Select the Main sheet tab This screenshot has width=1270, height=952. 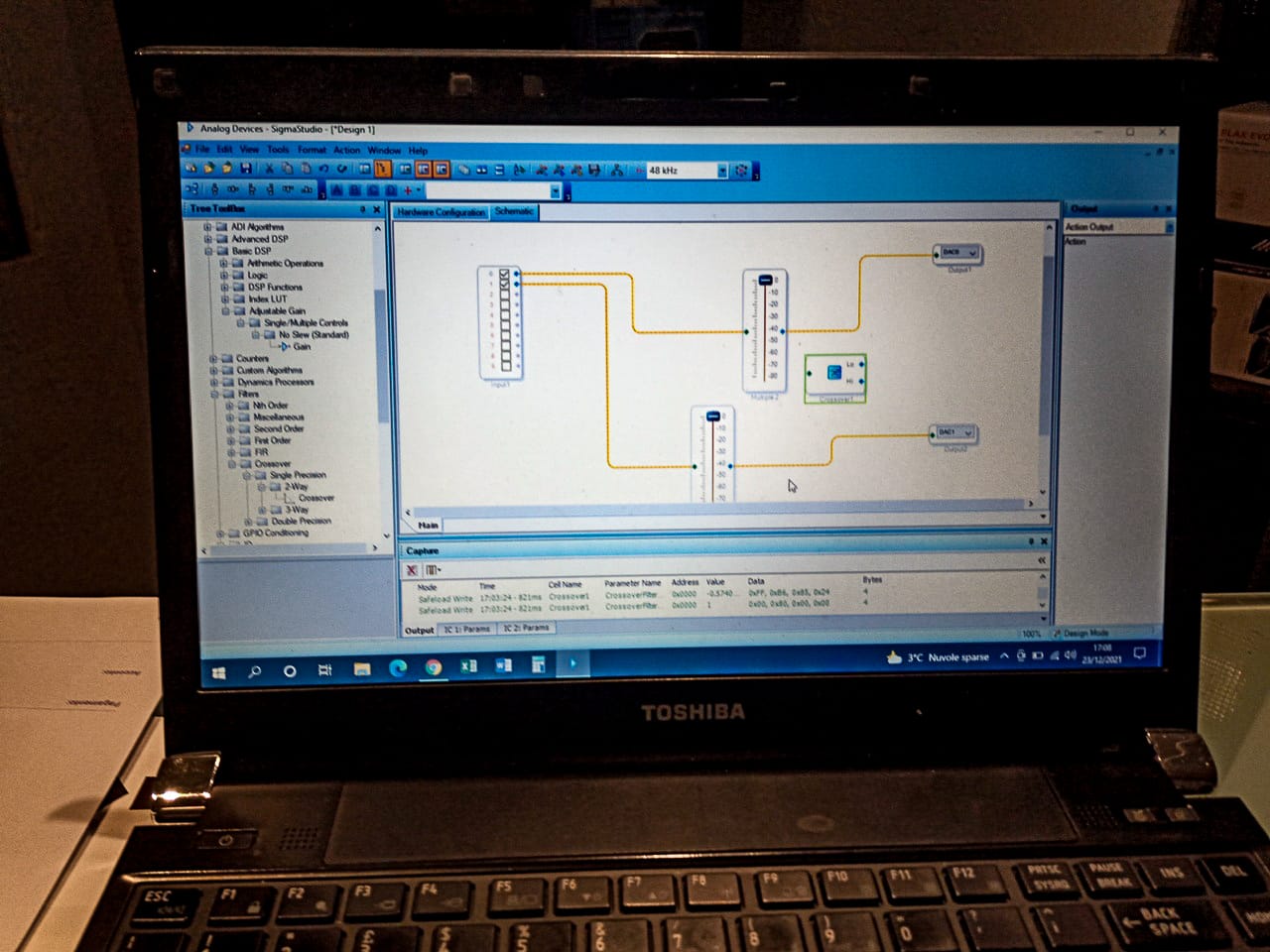coord(428,526)
